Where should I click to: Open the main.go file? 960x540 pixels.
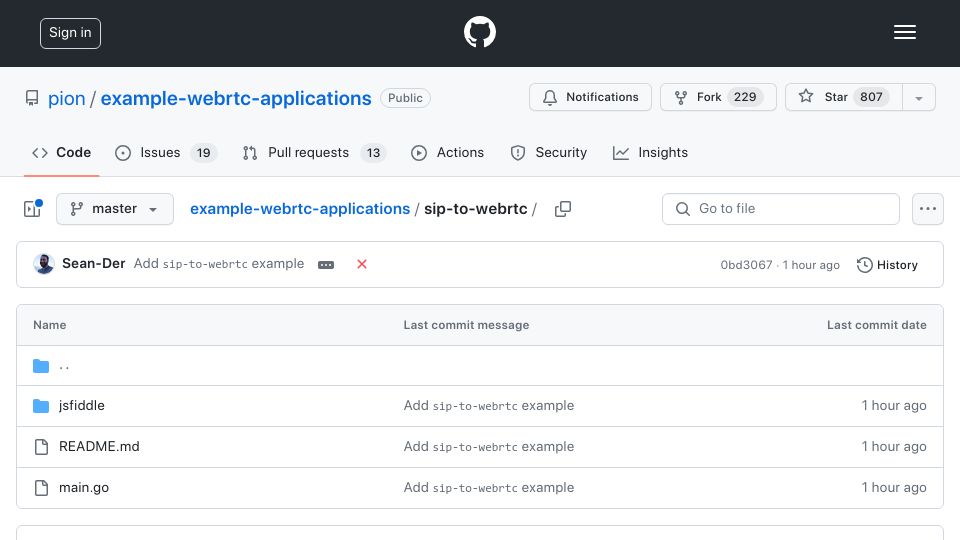(x=84, y=487)
